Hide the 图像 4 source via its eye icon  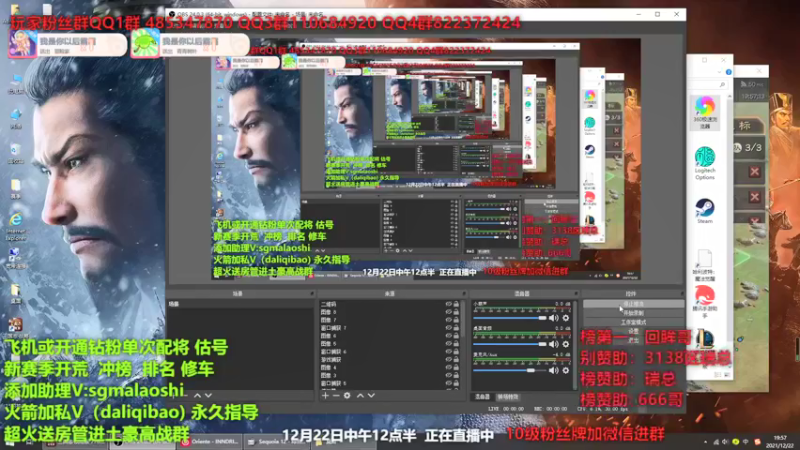pyautogui.click(x=448, y=367)
